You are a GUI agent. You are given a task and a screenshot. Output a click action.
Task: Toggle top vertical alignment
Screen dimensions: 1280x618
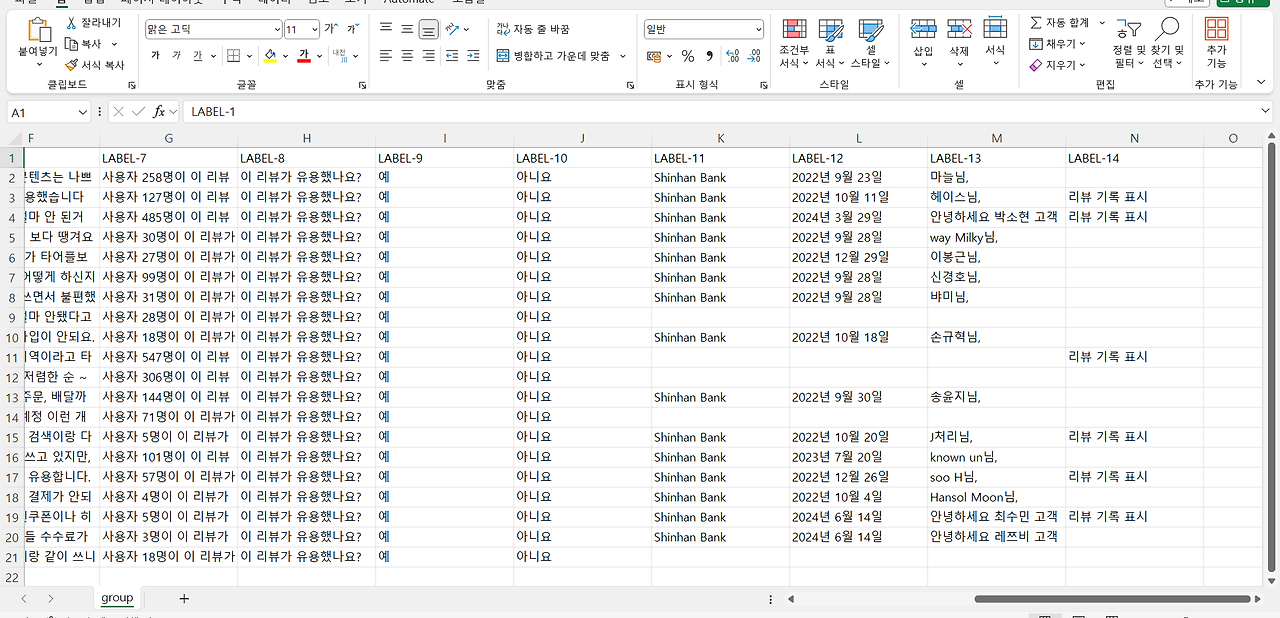coord(386,29)
